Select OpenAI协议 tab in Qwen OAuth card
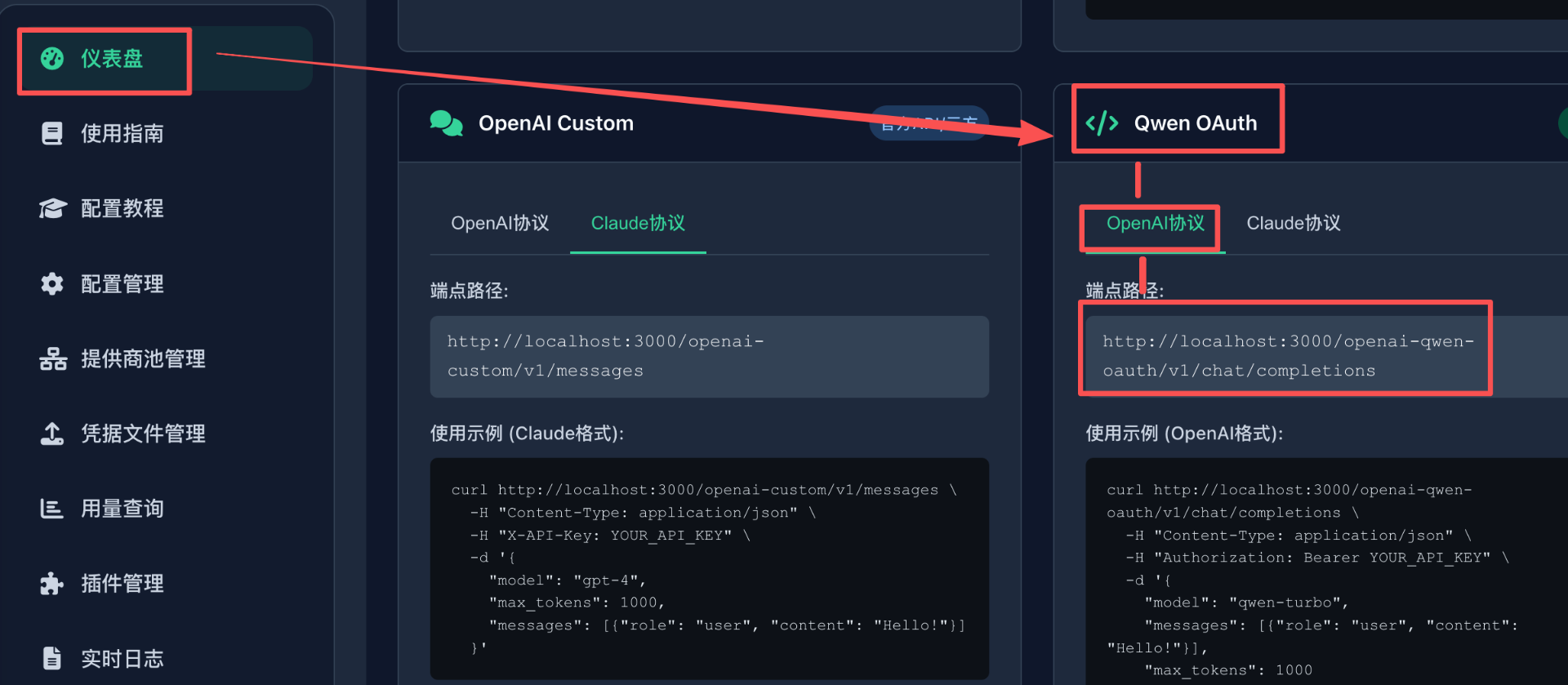This screenshot has height=685, width=1568. (x=1155, y=224)
